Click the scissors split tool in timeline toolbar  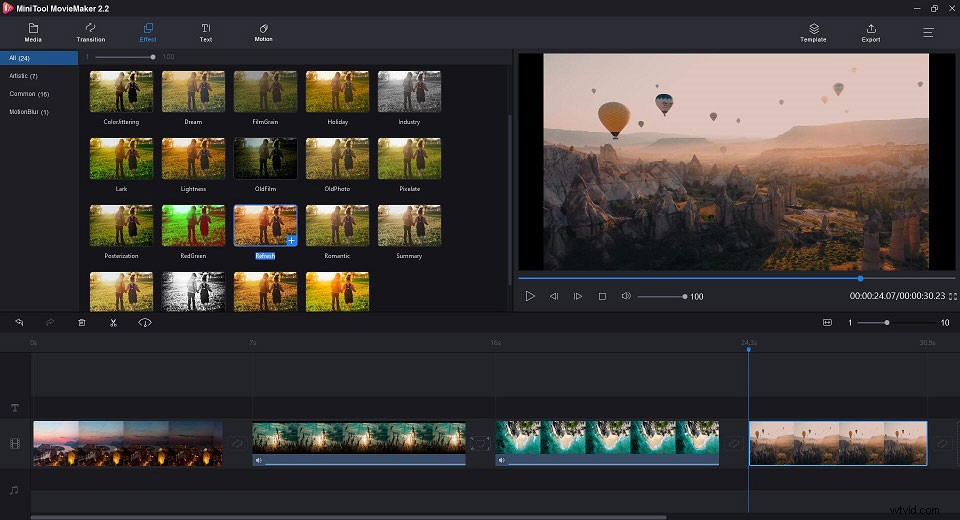[x=113, y=323]
